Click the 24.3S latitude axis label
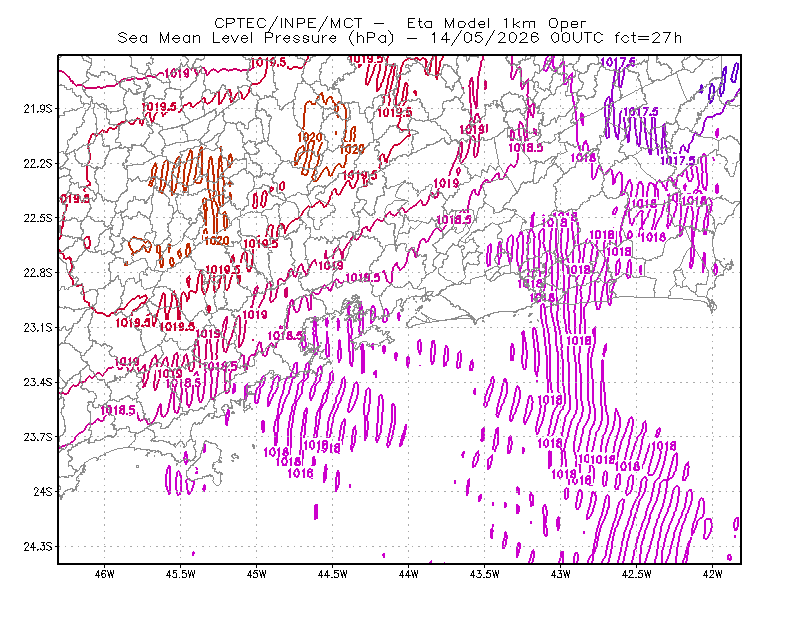 coord(38,547)
